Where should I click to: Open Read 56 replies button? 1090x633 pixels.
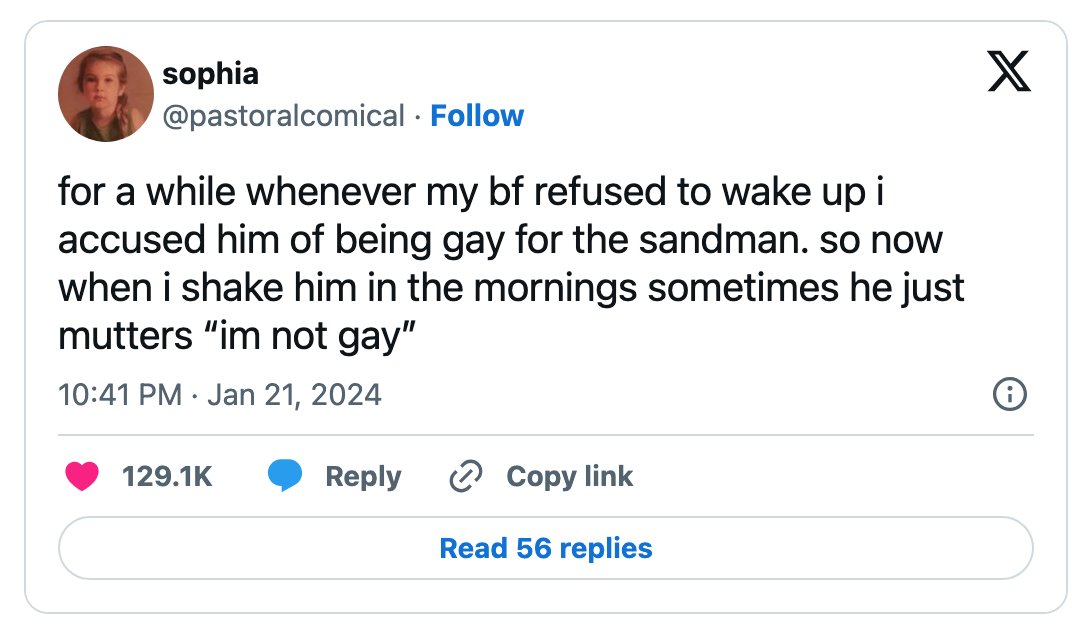[545, 548]
